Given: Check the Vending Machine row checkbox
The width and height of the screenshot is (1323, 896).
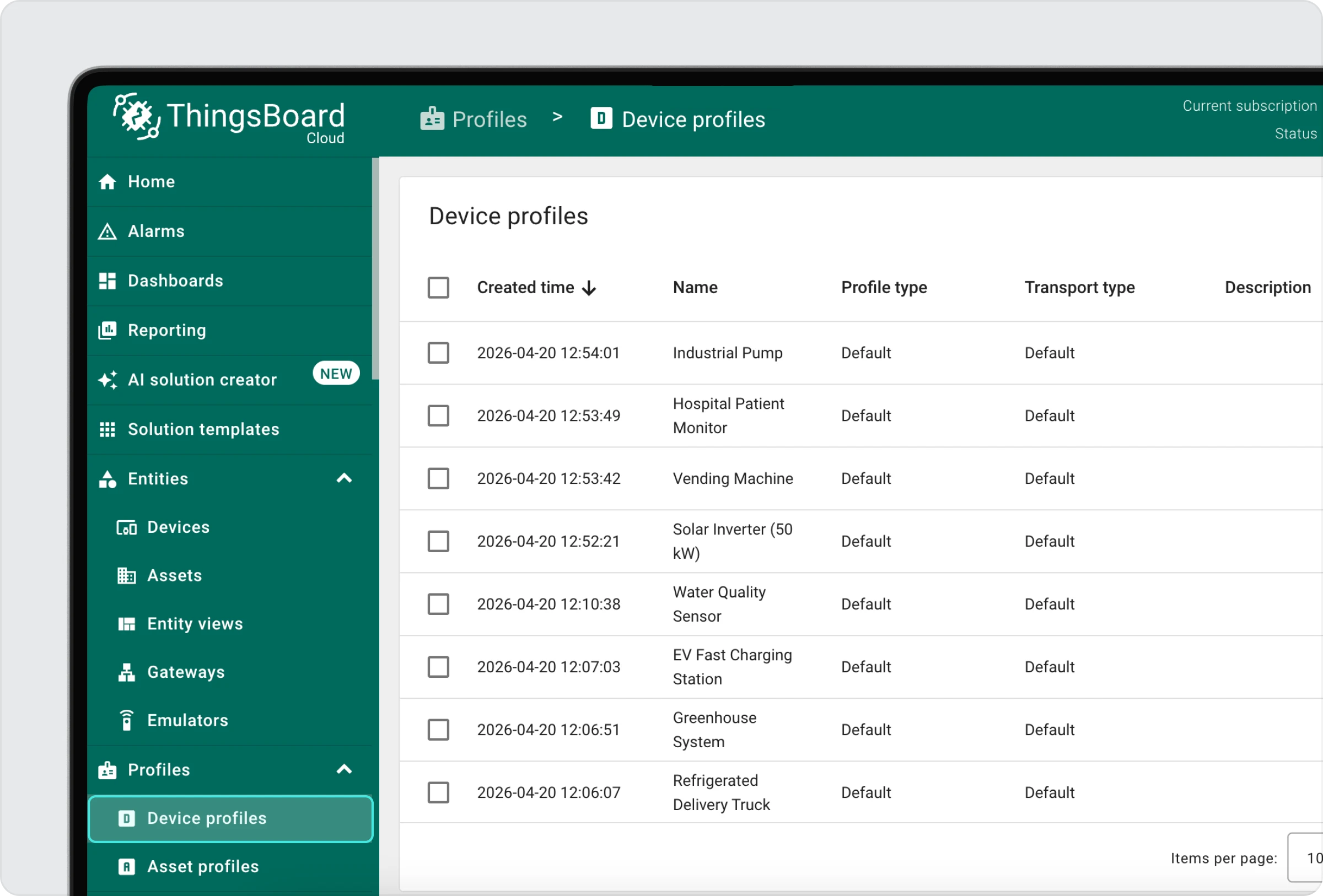Looking at the screenshot, I should [438, 479].
